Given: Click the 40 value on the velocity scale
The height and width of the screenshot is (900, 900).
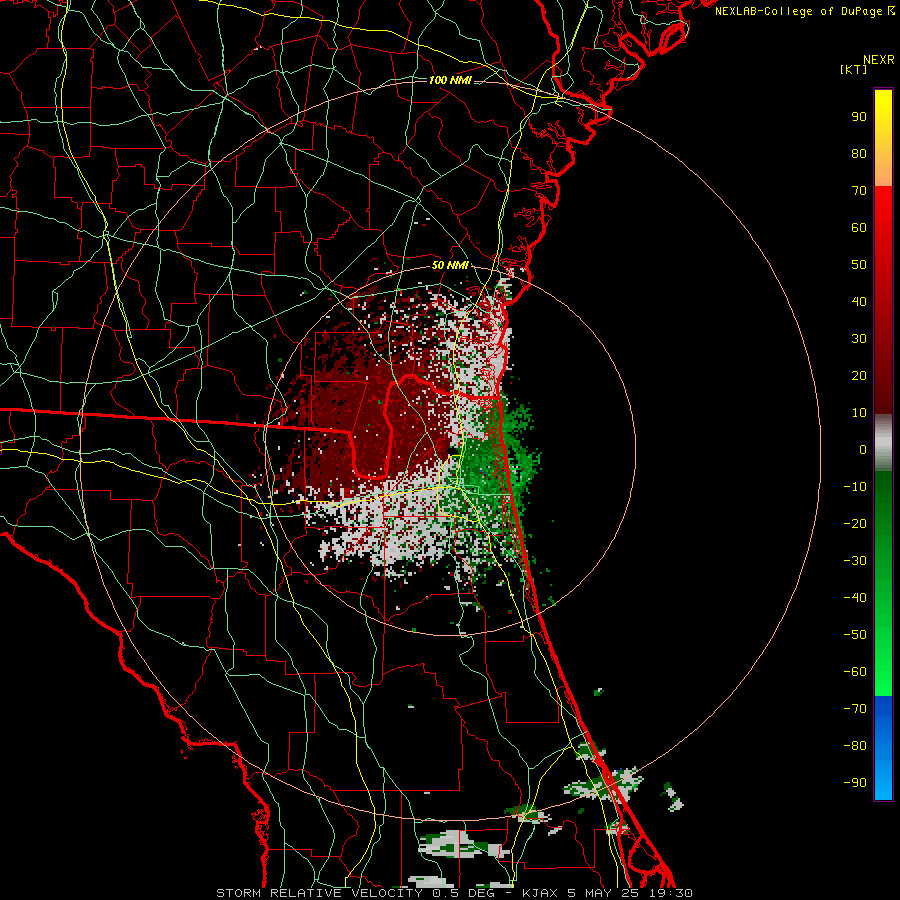Looking at the screenshot, I should click(x=859, y=302).
